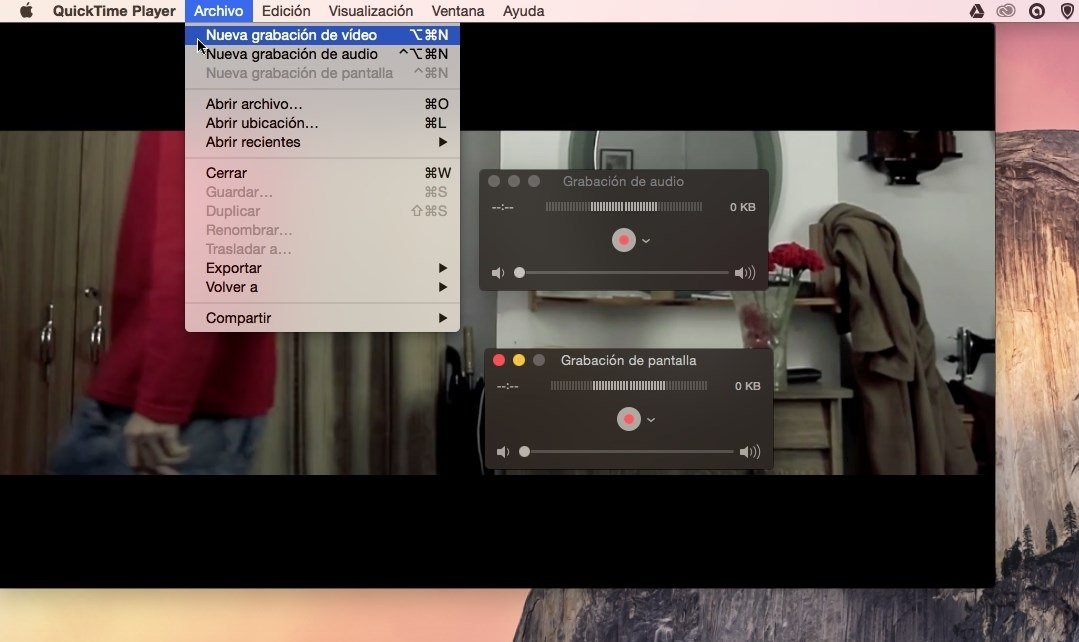This screenshot has width=1079, height=642.
Task: Minimize the Grabación de pantalla window
Action: point(519,360)
